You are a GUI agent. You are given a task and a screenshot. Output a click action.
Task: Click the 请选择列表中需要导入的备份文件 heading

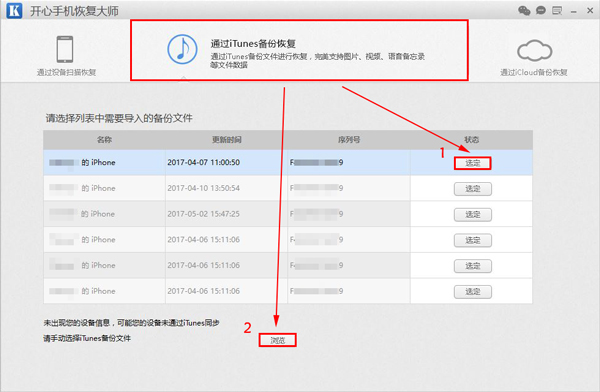point(119,118)
